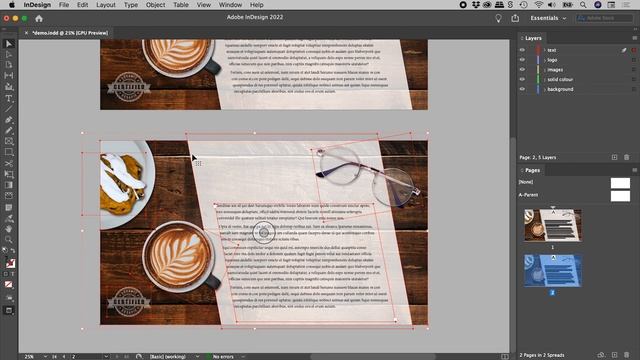Select the Page tool
Viewport: 640px width, 360px height.
[9, 65]
